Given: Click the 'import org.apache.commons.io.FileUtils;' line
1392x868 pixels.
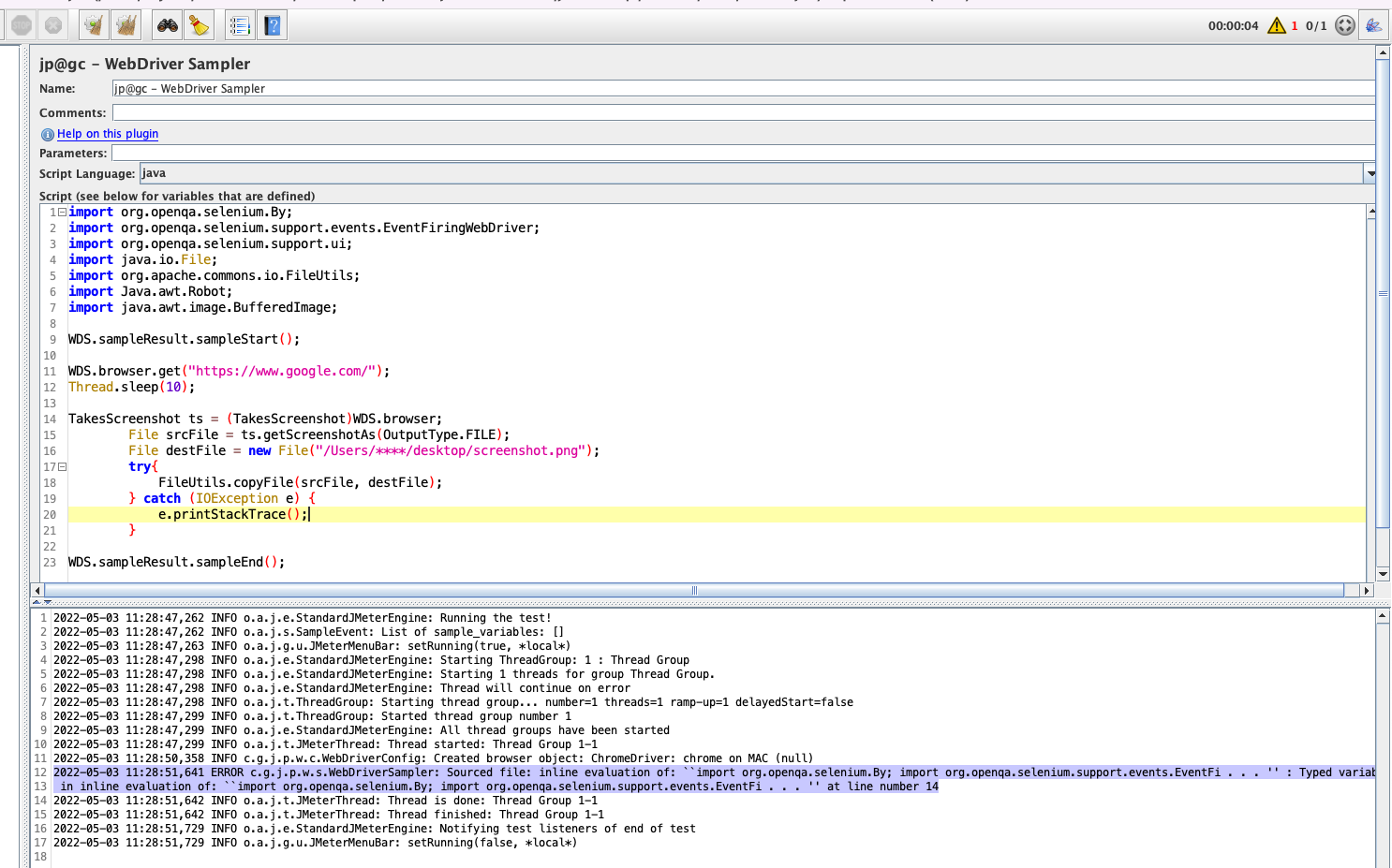Looking at the screenshot, I should (214, 275).
